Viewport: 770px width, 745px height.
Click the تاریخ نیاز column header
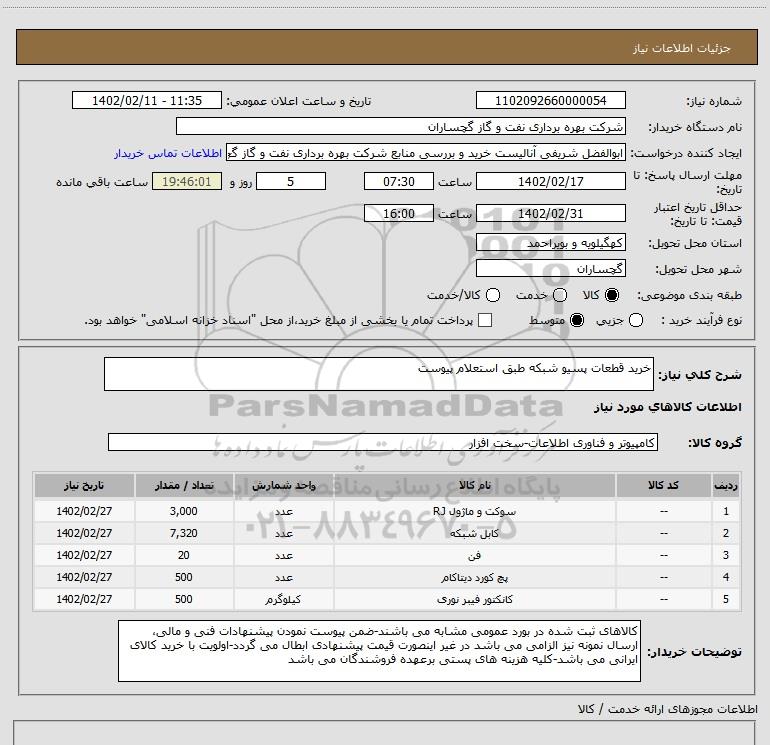(84, 486)
